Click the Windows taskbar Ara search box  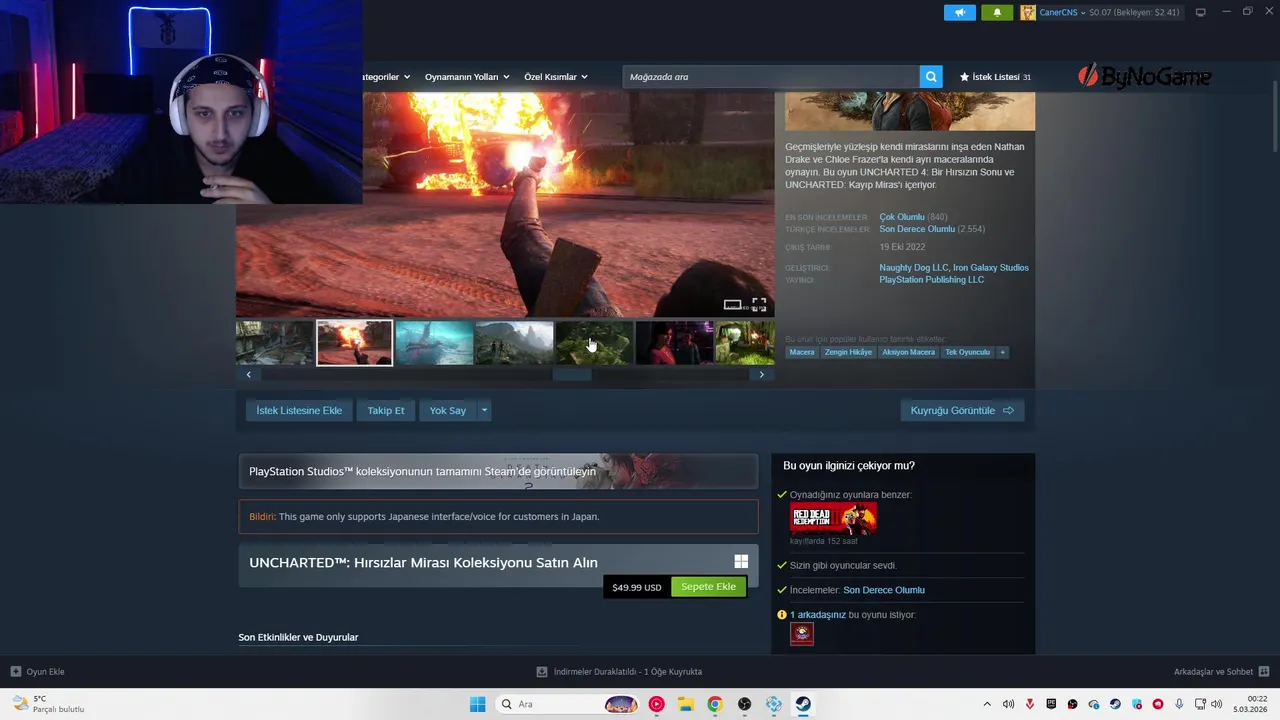coord(567,704)
